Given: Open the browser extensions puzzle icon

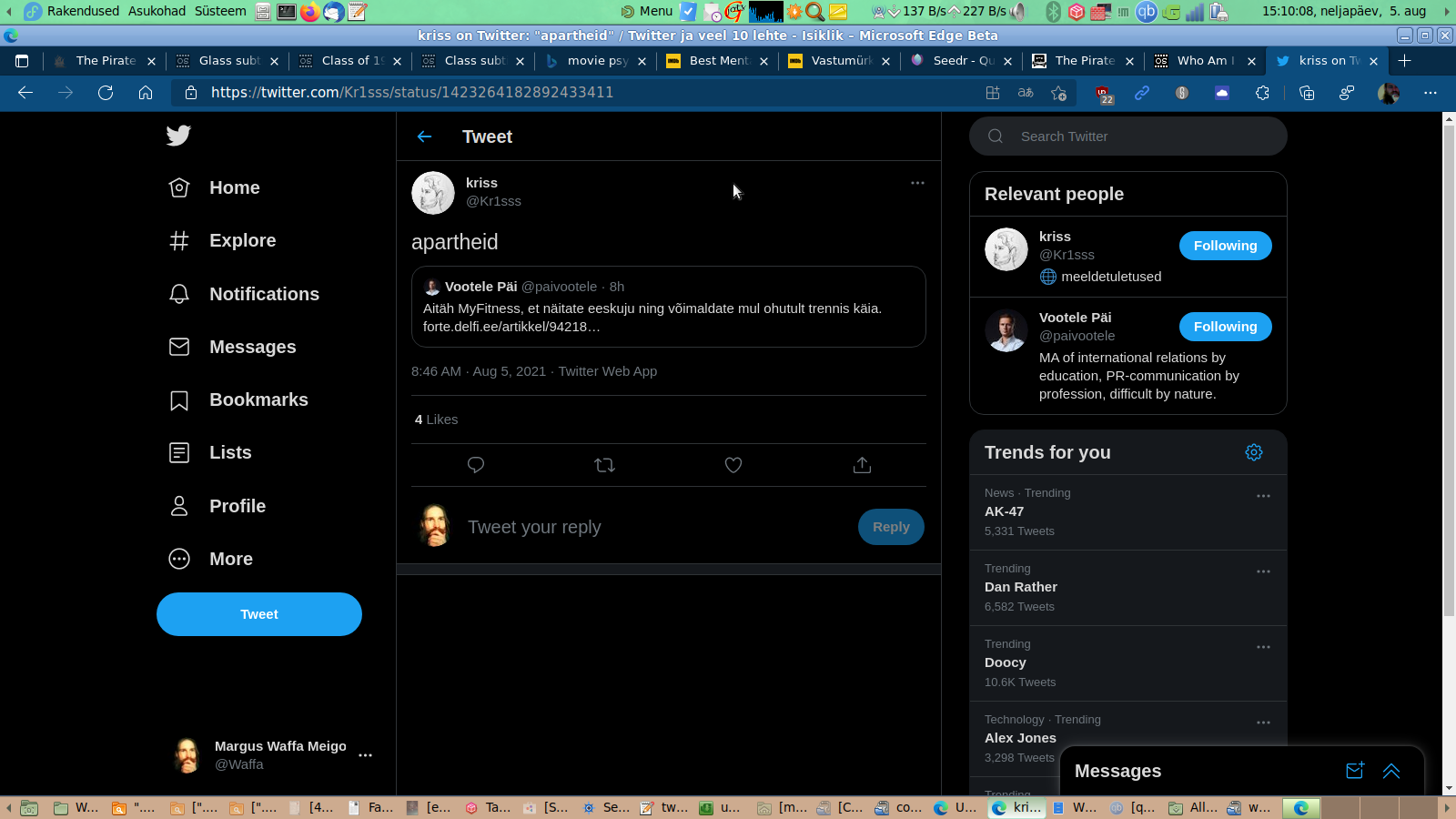Looking at the screenshot, I should (x=1262, y=93).
